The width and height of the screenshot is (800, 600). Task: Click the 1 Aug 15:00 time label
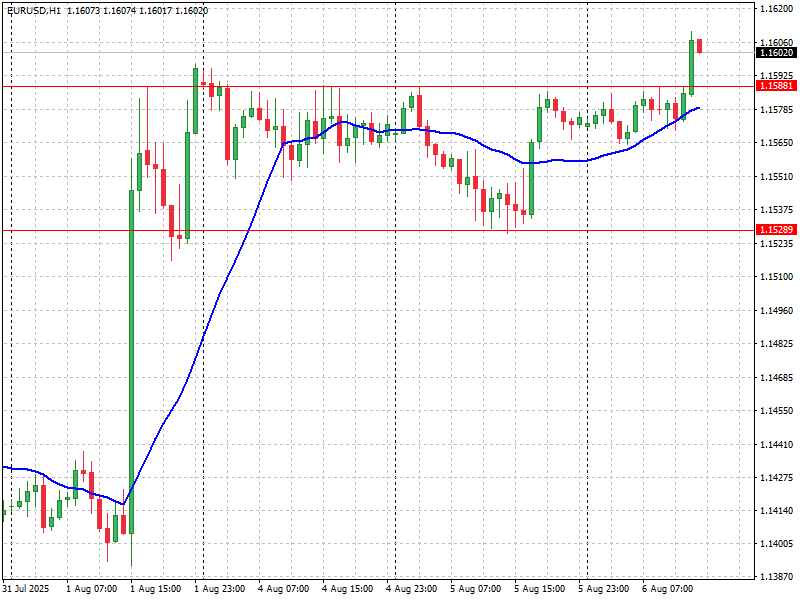[156, 589]
